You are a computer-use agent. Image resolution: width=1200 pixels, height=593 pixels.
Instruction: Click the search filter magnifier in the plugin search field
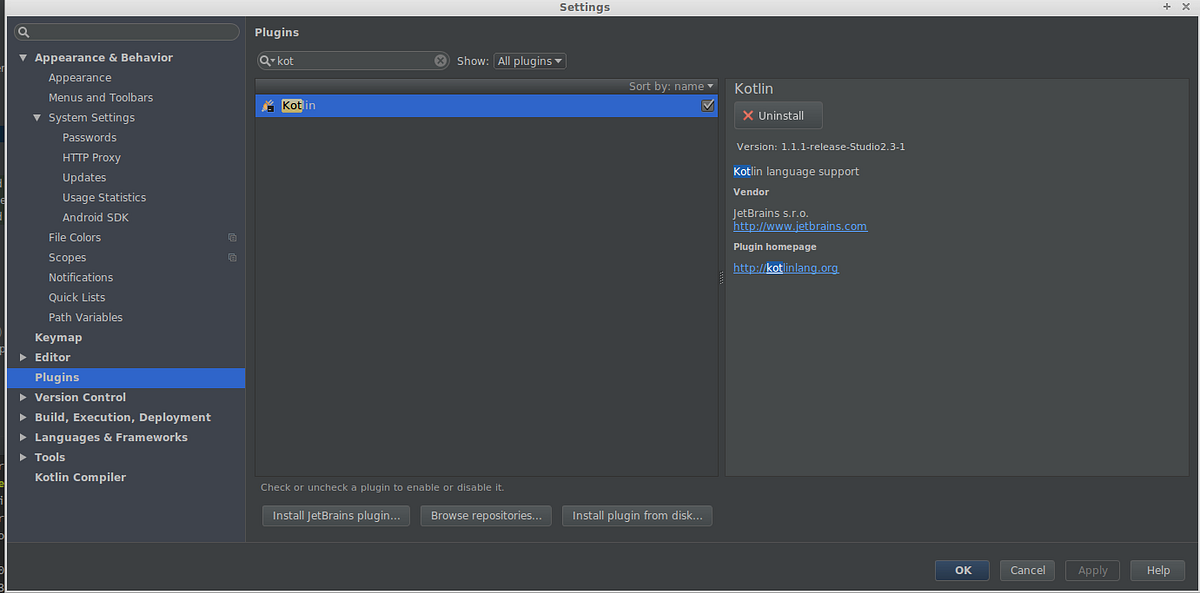[267, 60]
